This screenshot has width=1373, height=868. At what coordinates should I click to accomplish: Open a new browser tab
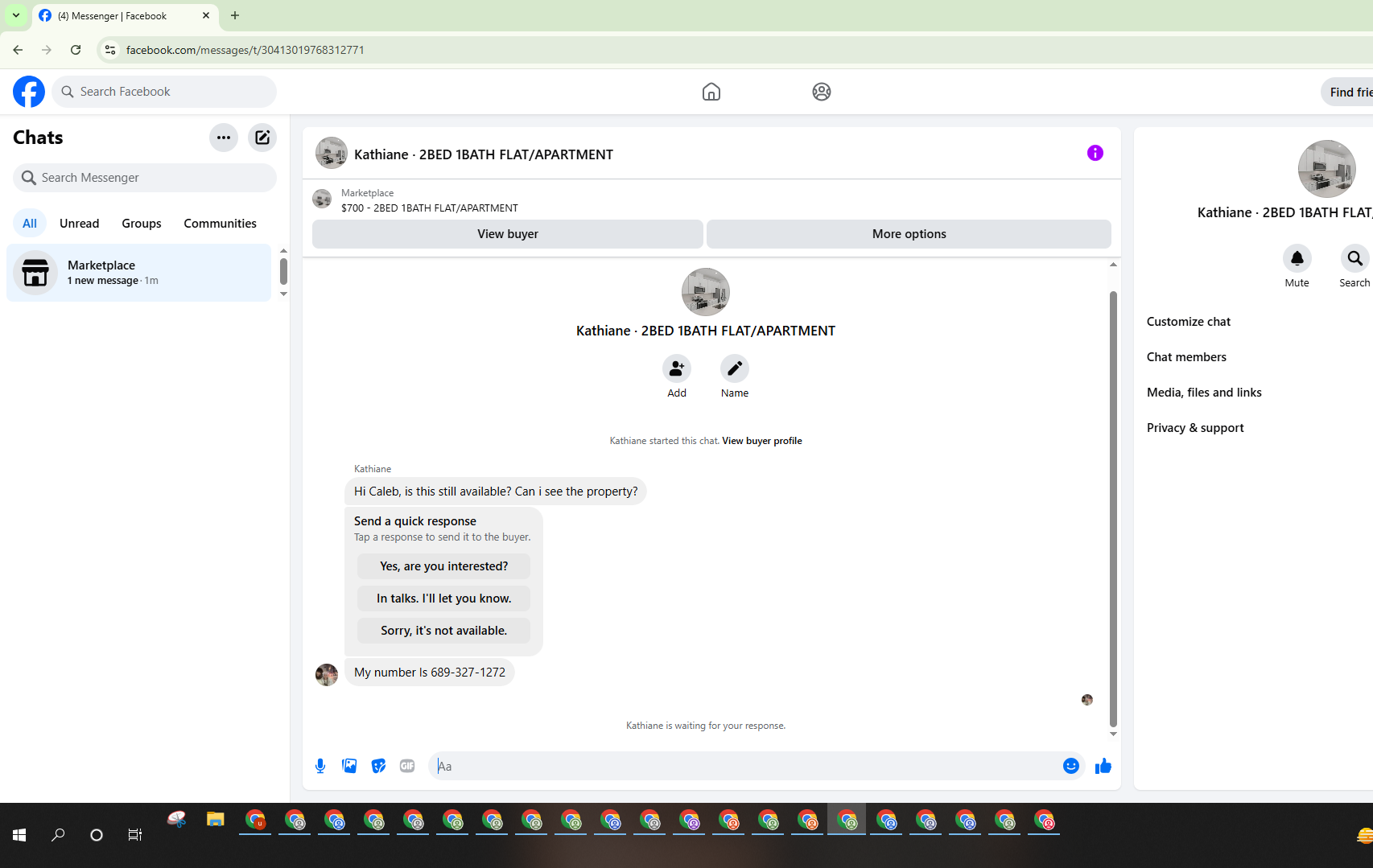click(235, 15)
